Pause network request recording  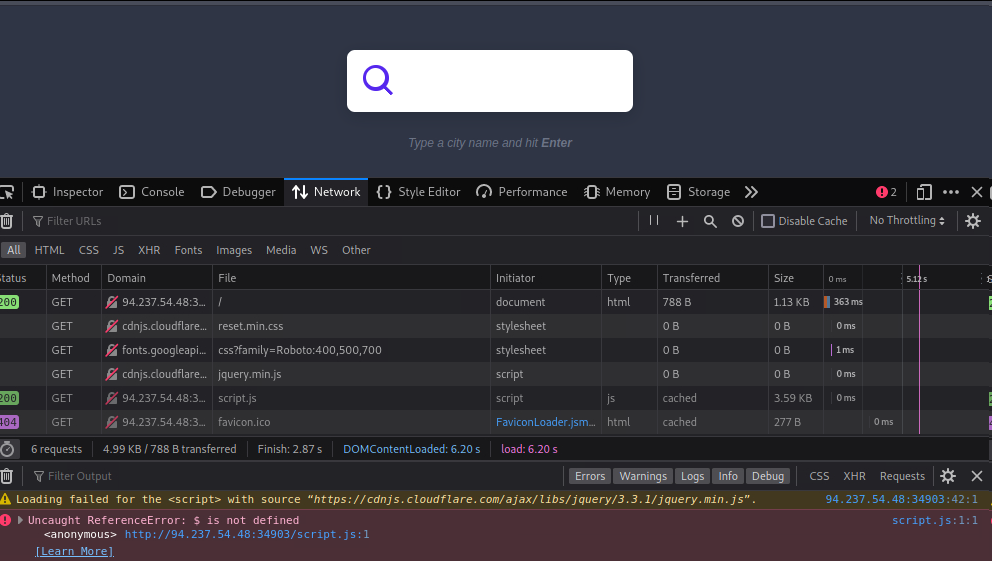coord(654,221)
